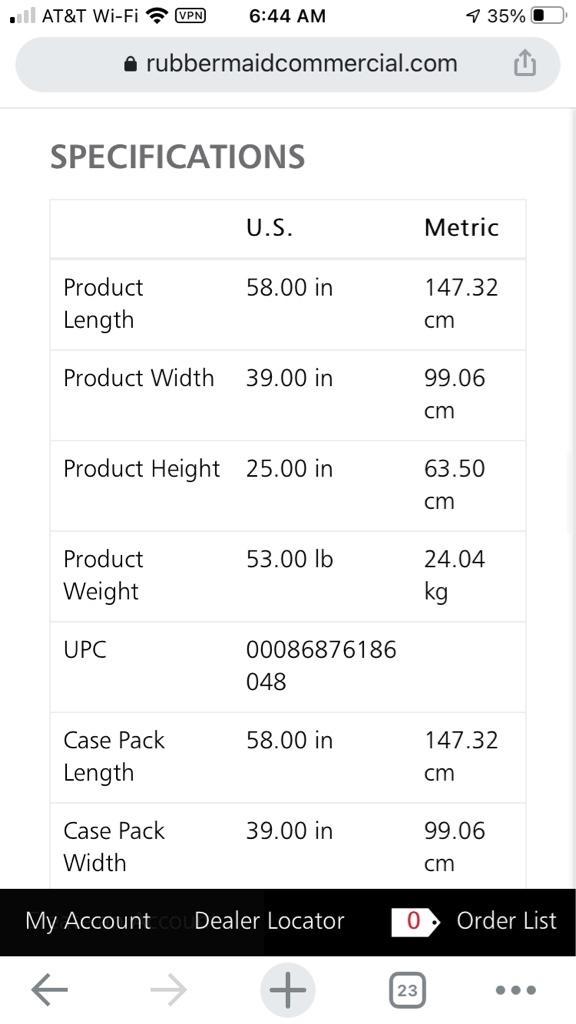This screenshot has height=1024, width=576.
Task: Open the tab switcher showing 23 tabs
Action: [x=407, y=990]
